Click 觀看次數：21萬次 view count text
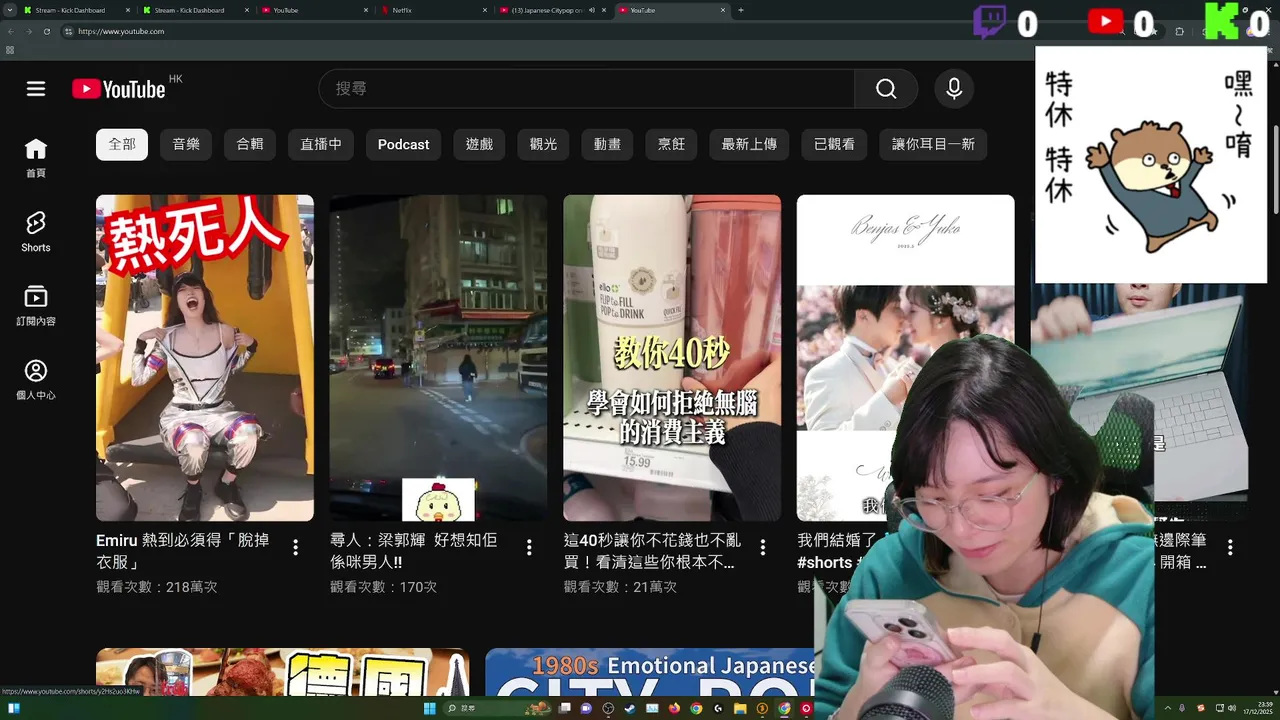Viewport: 1280px width, 720px height. 621,587
